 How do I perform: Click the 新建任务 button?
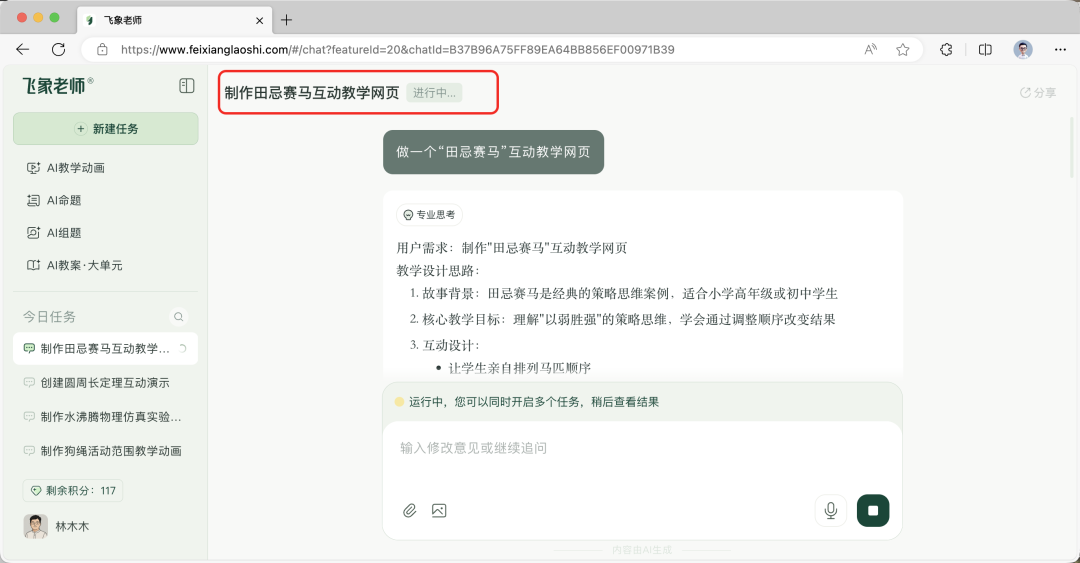pyautogui.click(x=105, y=129)
